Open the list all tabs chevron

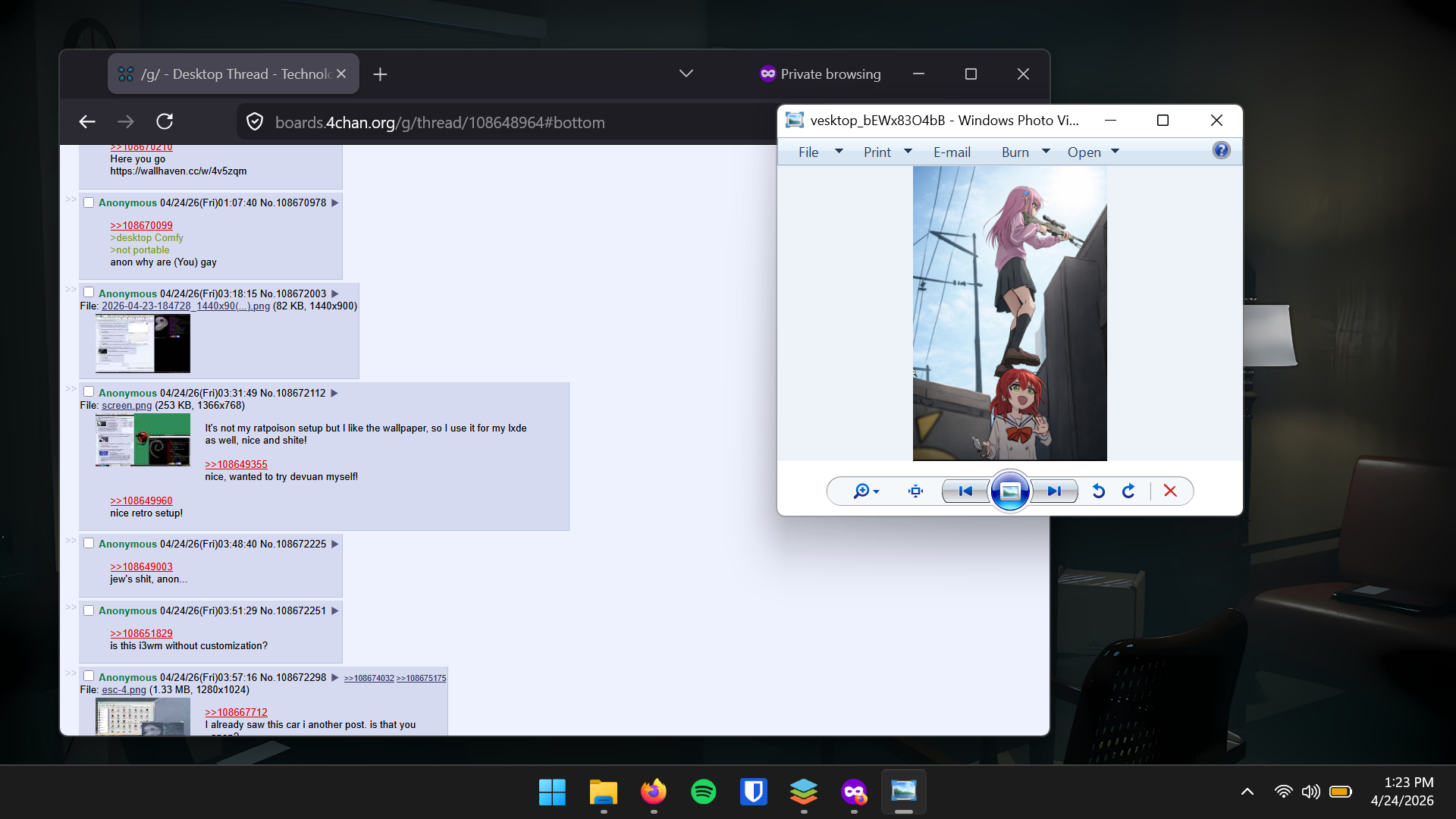pyautogui.click(x=686, y=74)
